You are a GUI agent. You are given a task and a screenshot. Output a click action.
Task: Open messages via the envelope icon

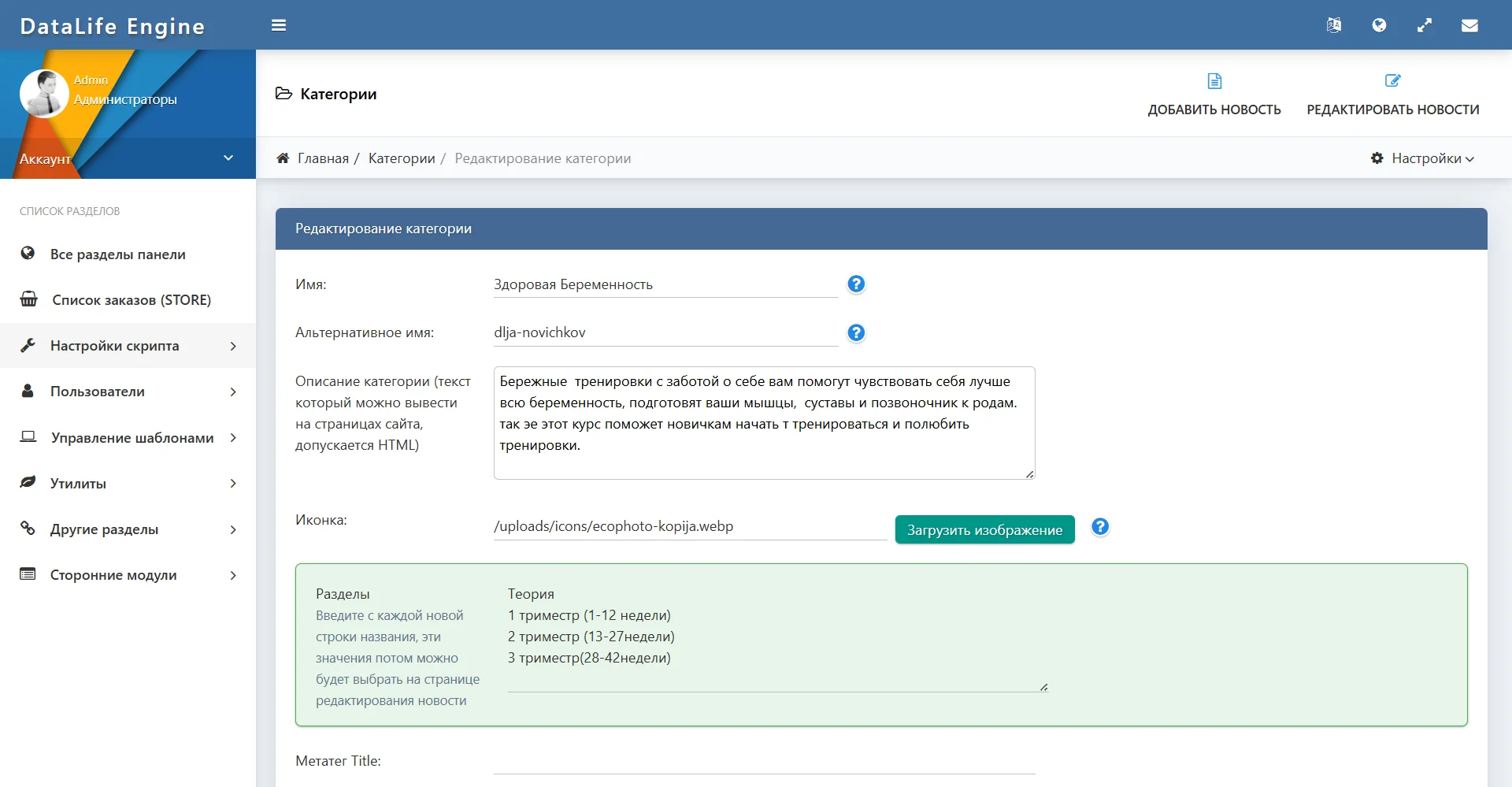click(x=1469, y=25)
